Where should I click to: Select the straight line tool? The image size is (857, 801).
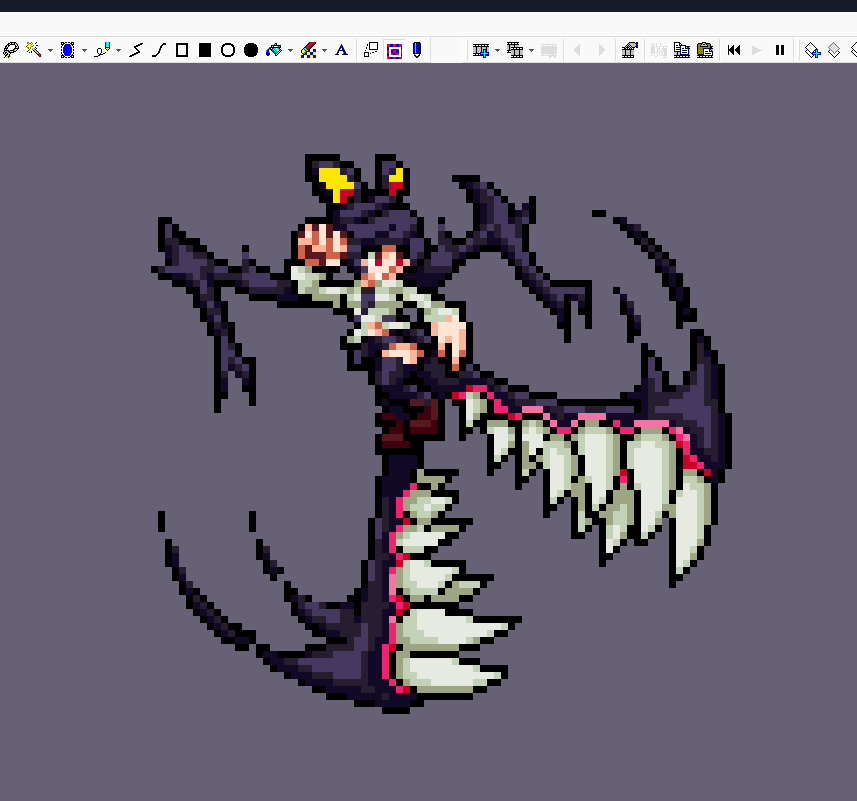[x=136, y=50]
